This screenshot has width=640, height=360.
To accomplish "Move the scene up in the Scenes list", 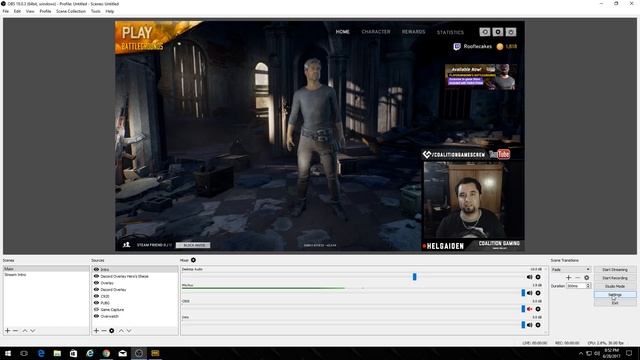I will (x=25, y=331).
